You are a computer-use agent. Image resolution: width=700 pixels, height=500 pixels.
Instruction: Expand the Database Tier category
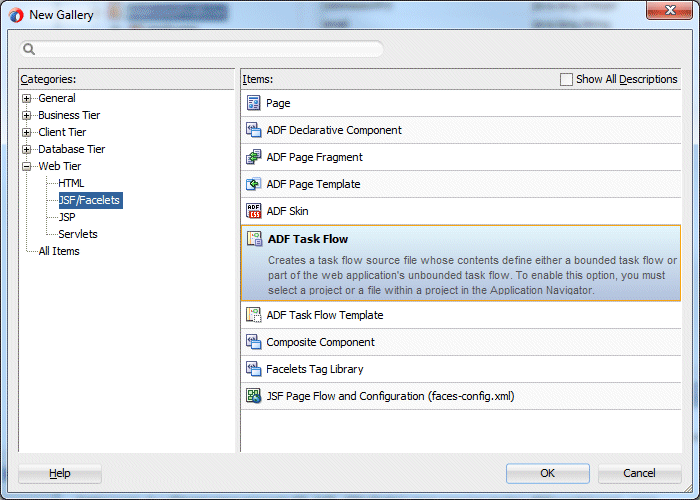(x=27, y=149)
